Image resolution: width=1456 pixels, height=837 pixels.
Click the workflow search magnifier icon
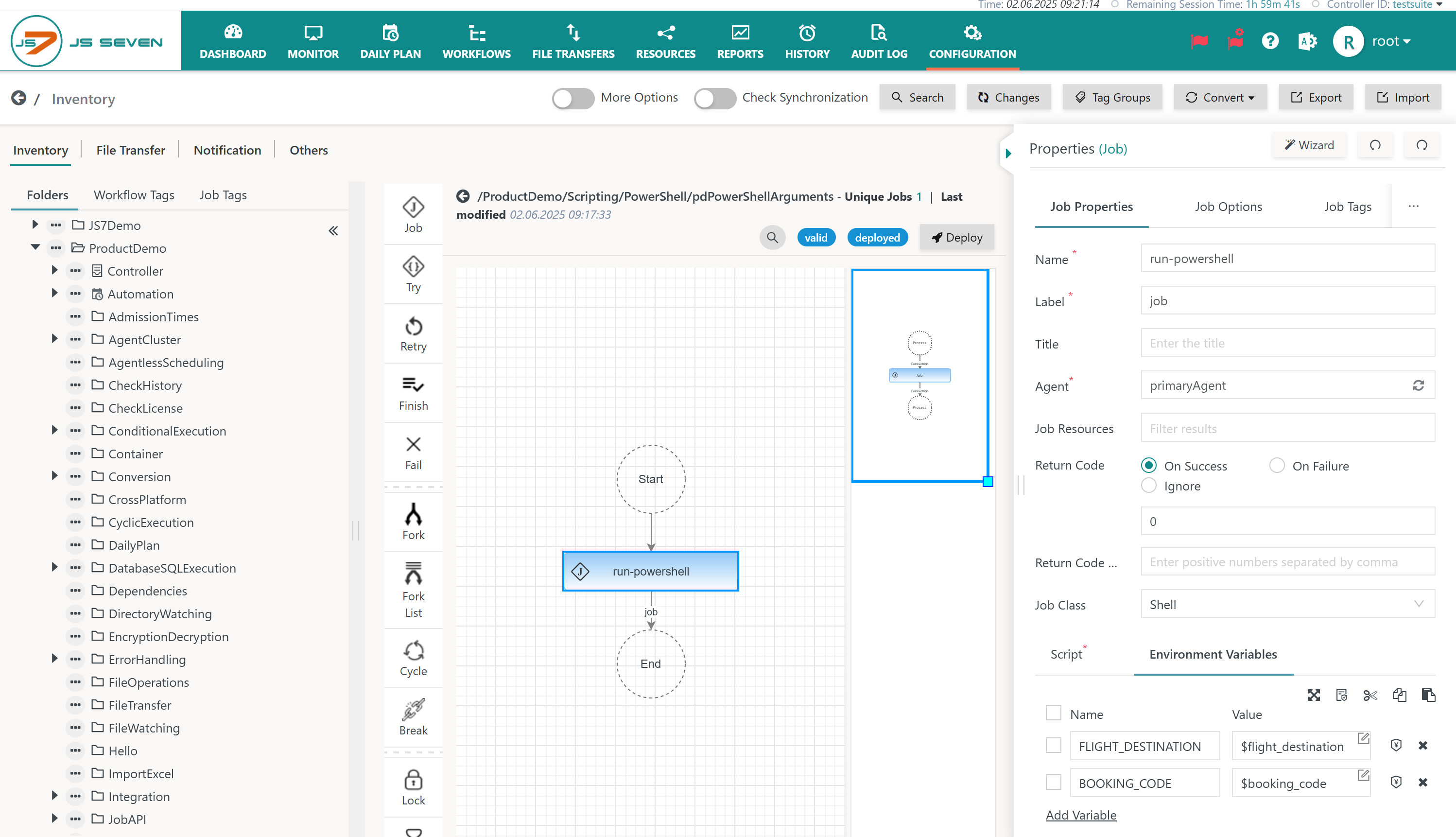pos(772,237)
